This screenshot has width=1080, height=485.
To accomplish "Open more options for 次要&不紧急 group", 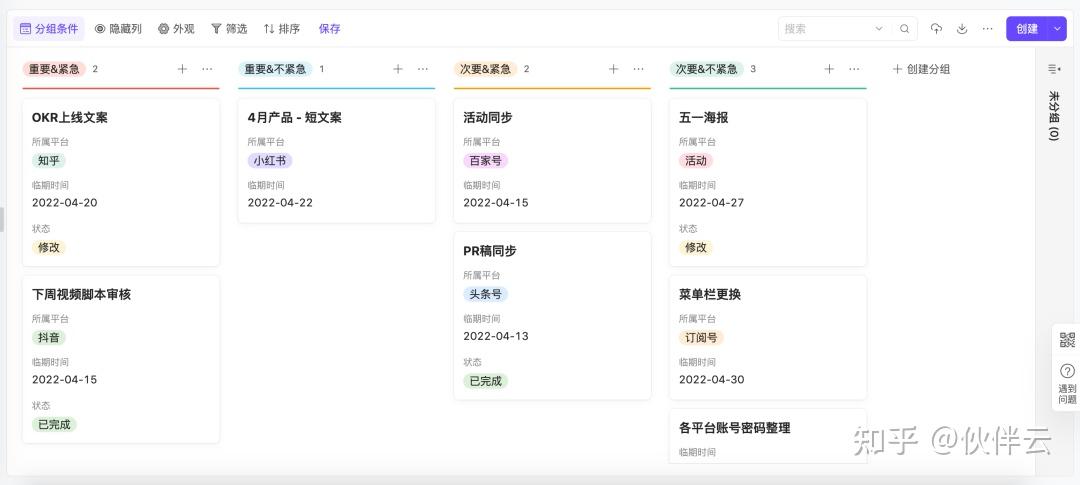I will point(854,69).
